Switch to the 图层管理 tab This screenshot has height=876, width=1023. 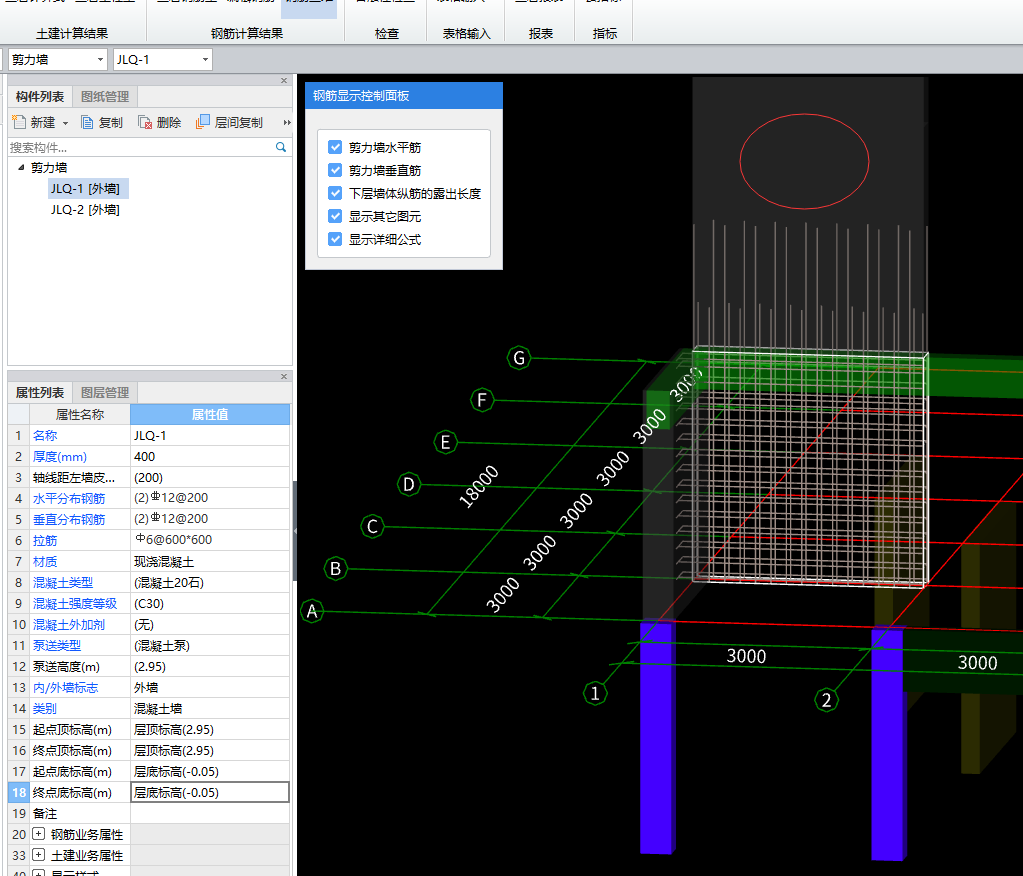tap(104, 393)
